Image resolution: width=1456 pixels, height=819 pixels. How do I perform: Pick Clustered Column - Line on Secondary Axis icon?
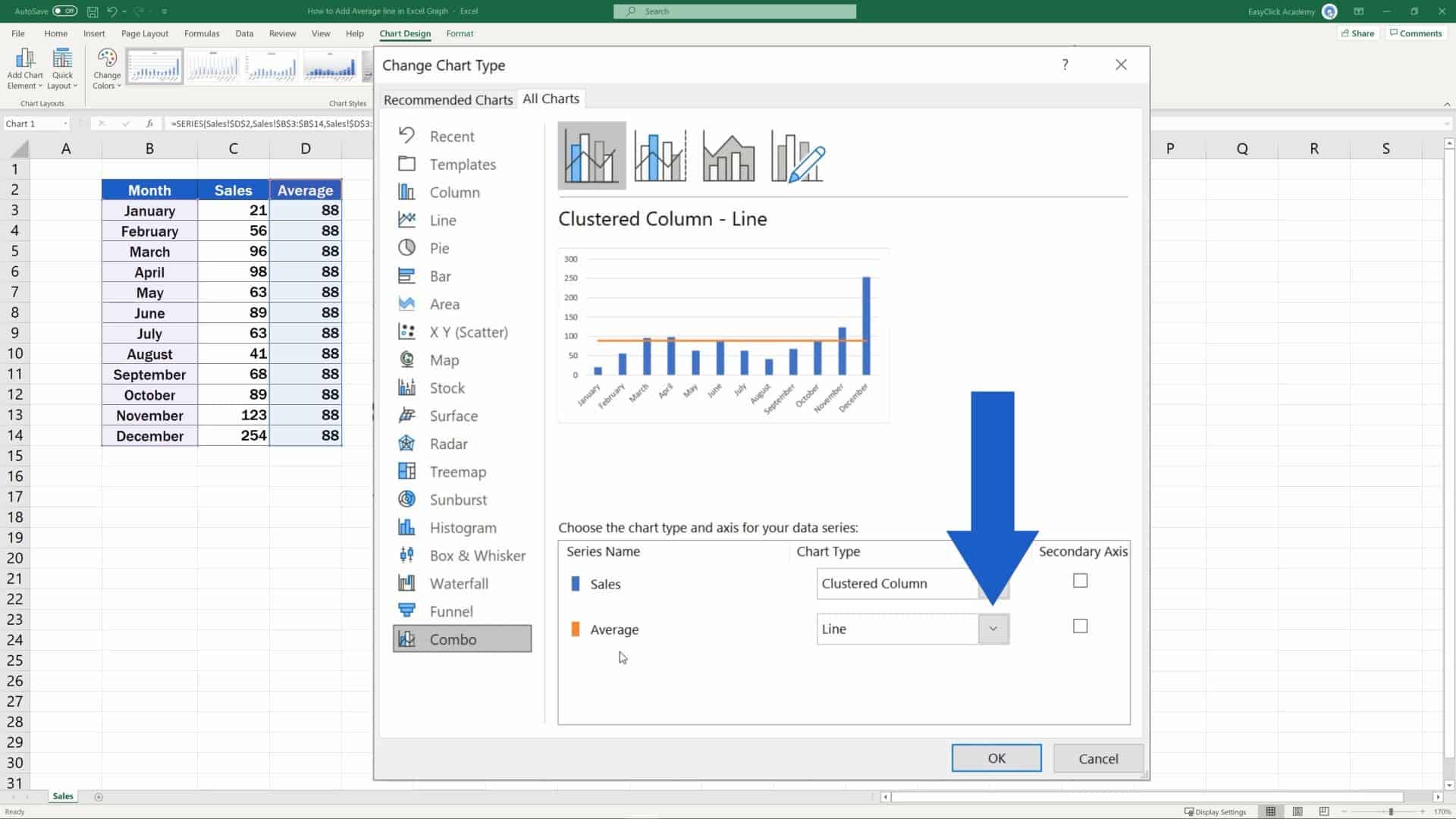coord(660,155)
